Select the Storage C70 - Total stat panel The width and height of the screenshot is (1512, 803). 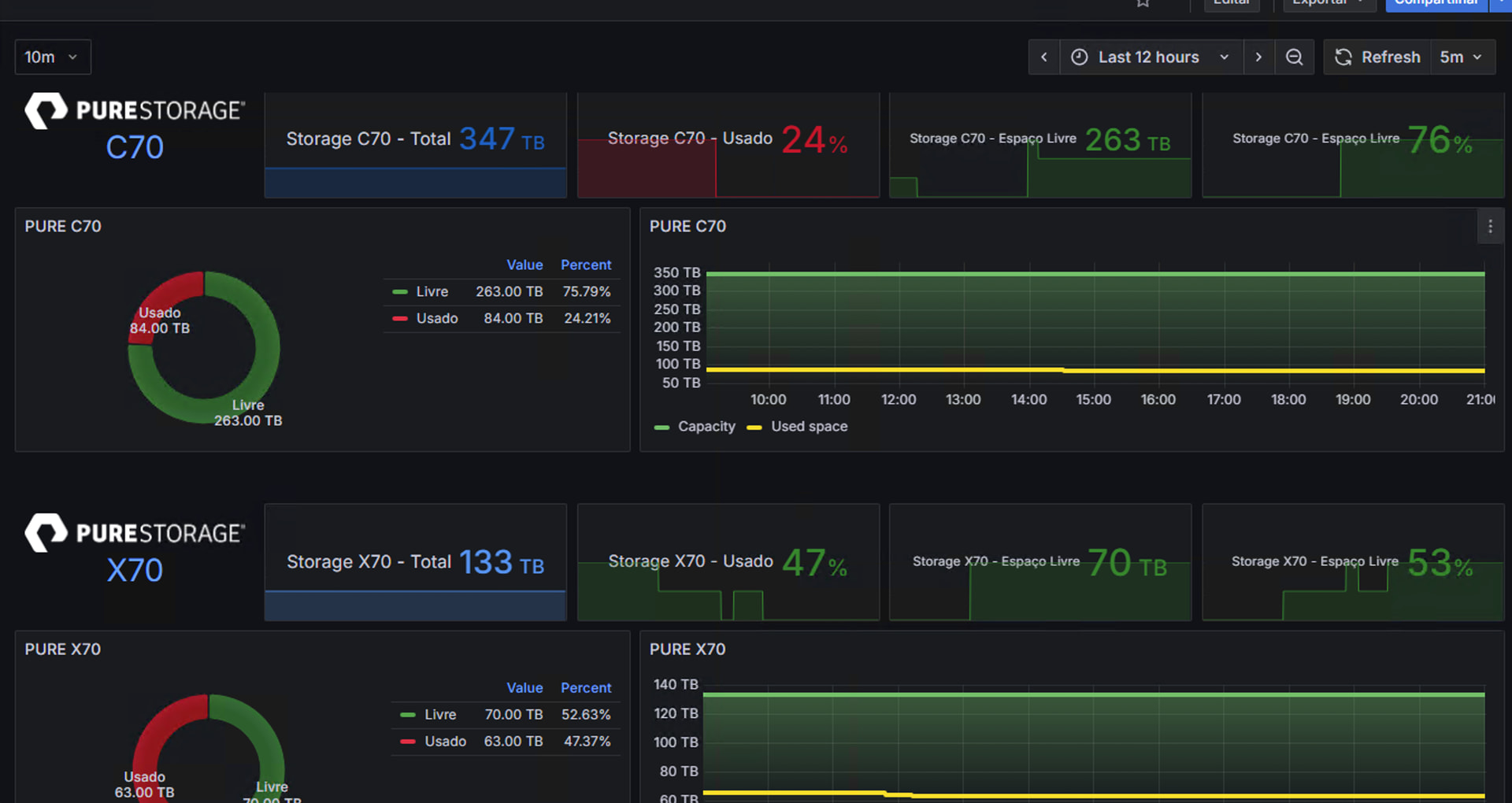(415, 145)
